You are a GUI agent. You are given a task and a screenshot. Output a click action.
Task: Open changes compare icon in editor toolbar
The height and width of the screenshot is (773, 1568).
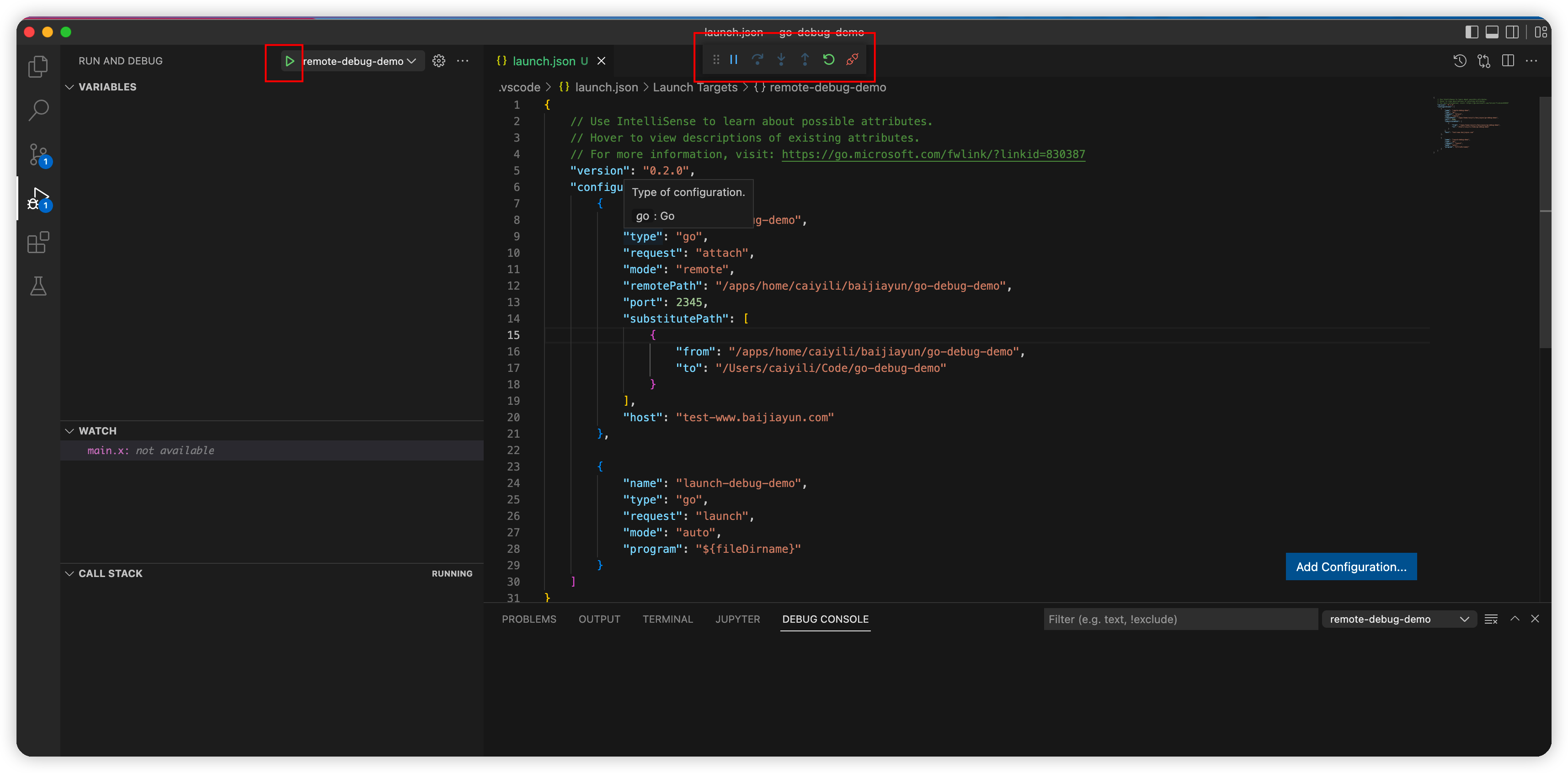1483,61
